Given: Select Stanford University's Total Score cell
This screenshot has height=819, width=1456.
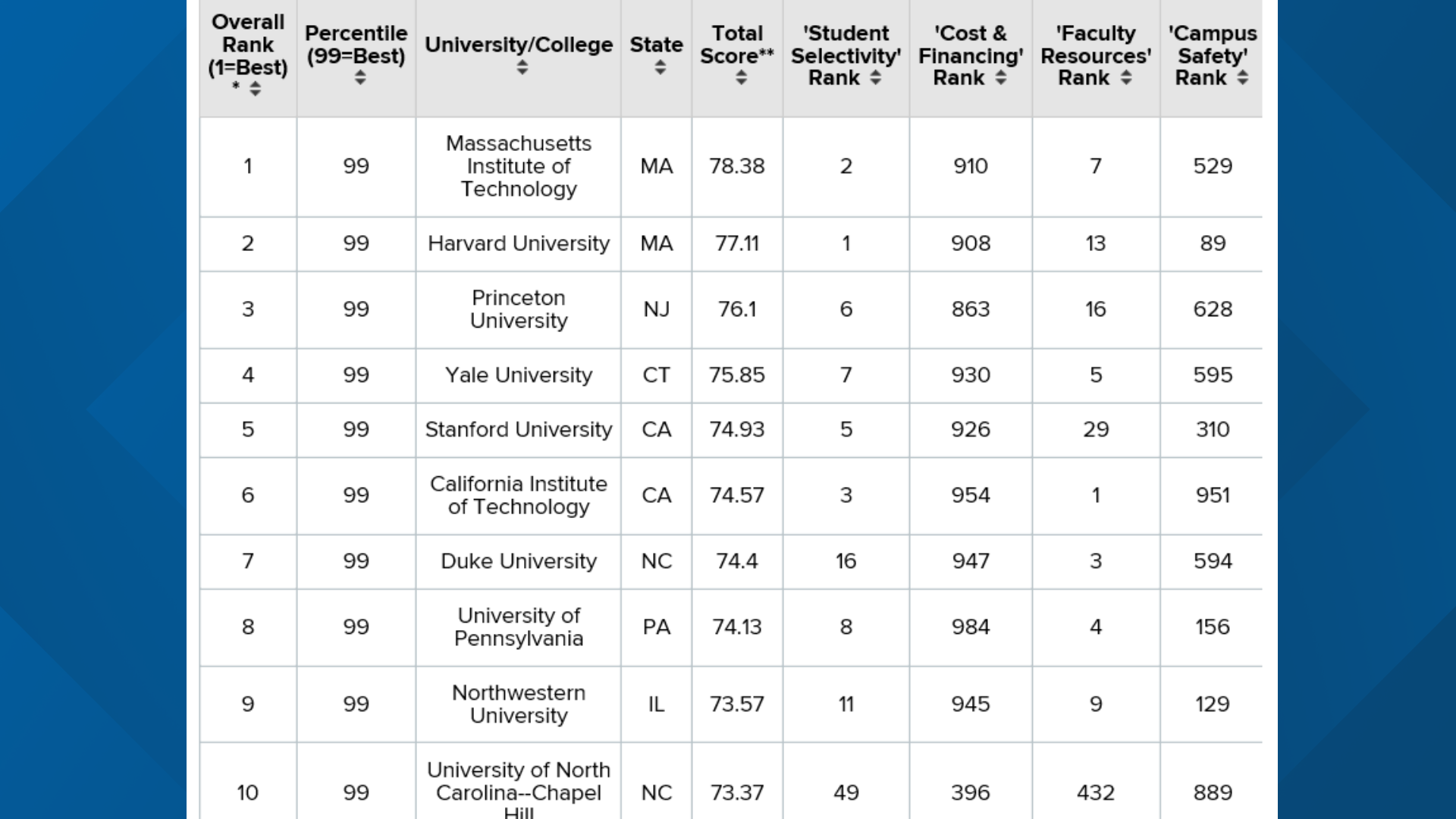Looking at the screenshot, I should click(x=736, y=429).
